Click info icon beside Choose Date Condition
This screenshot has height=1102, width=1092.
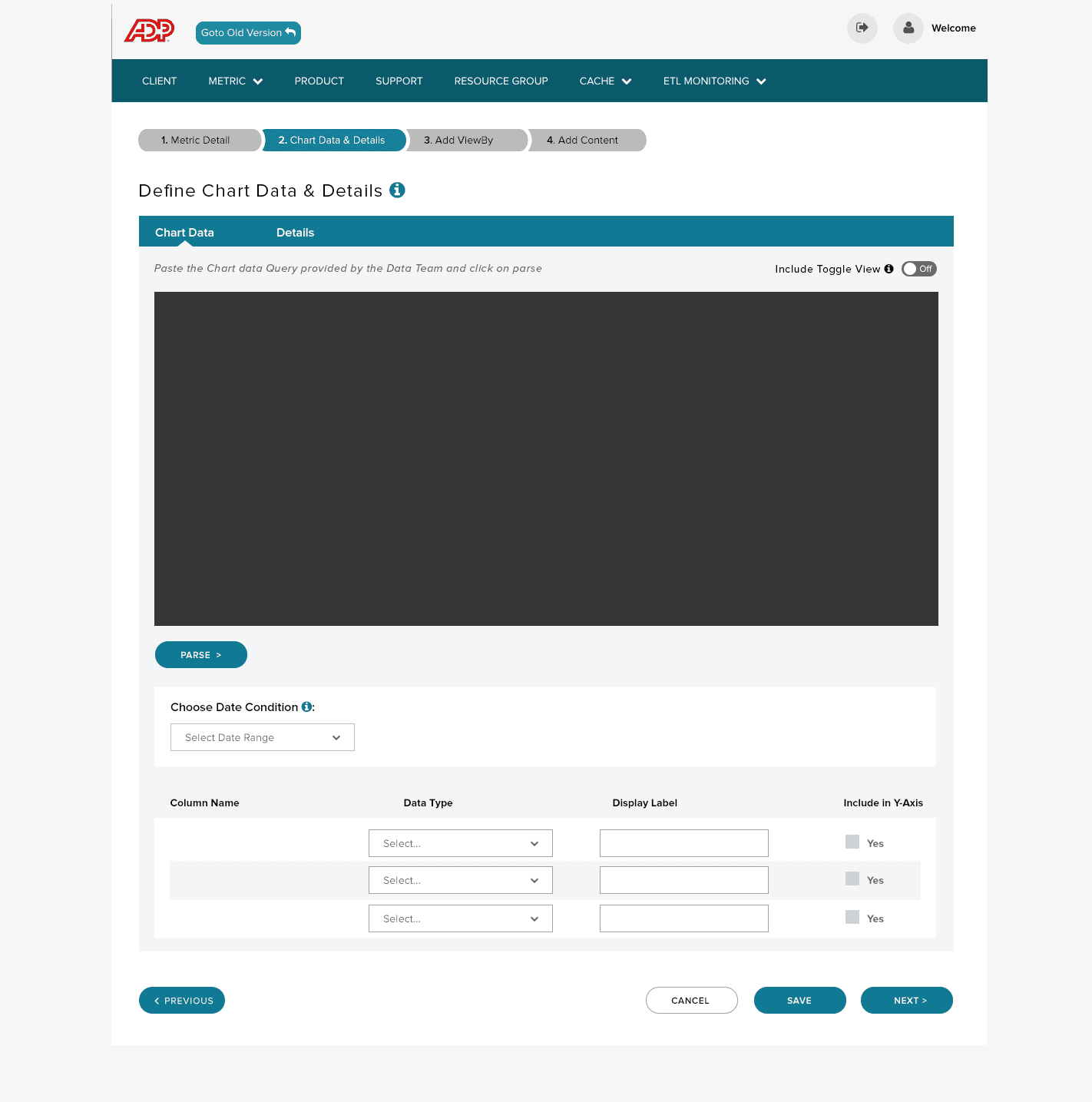[306, 707]
